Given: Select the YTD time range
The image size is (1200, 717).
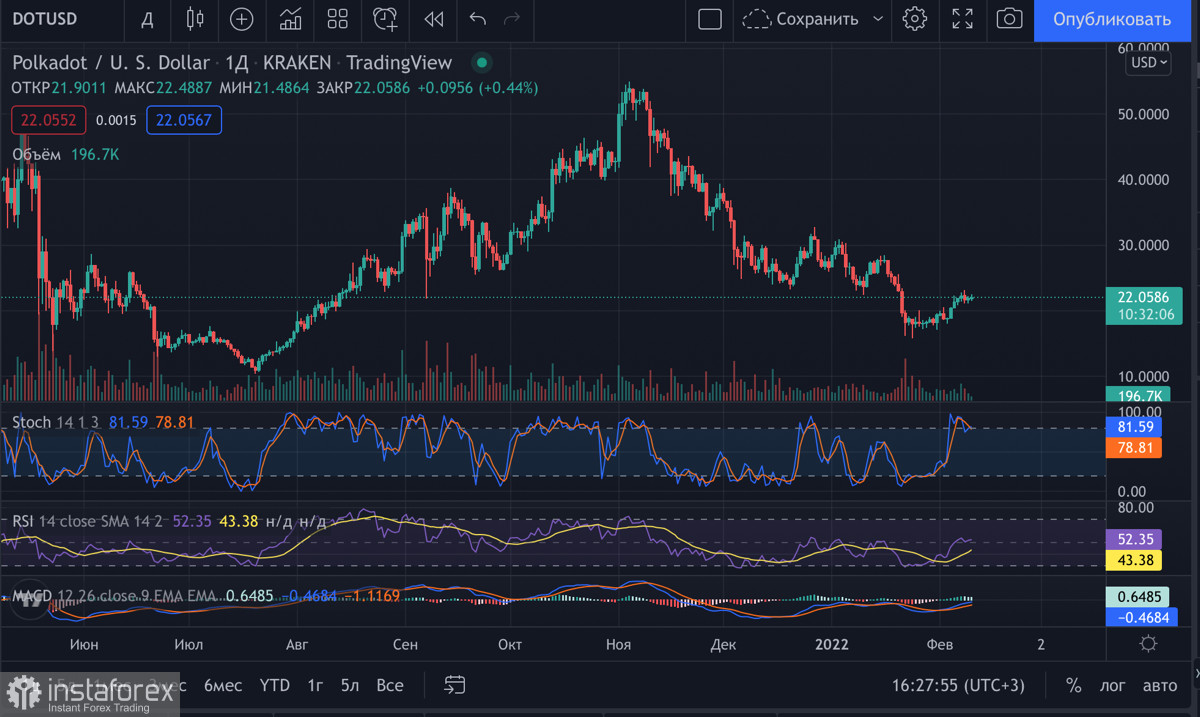Looking at the screenshot, I should tap(274, 685).
